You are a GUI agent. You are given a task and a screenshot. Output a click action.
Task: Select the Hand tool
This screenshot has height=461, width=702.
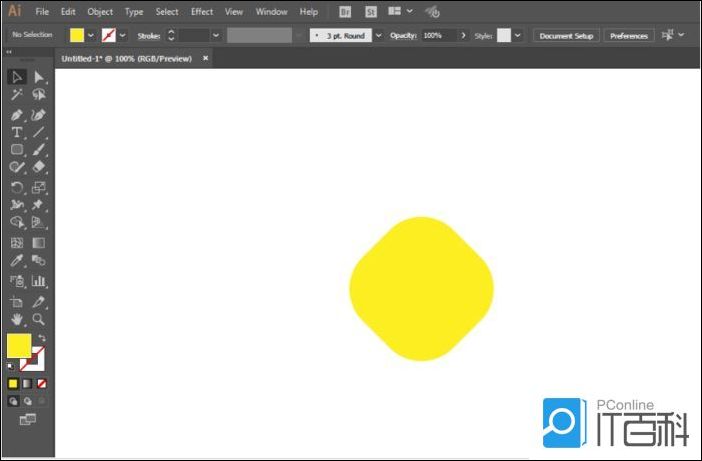(17, 319)
